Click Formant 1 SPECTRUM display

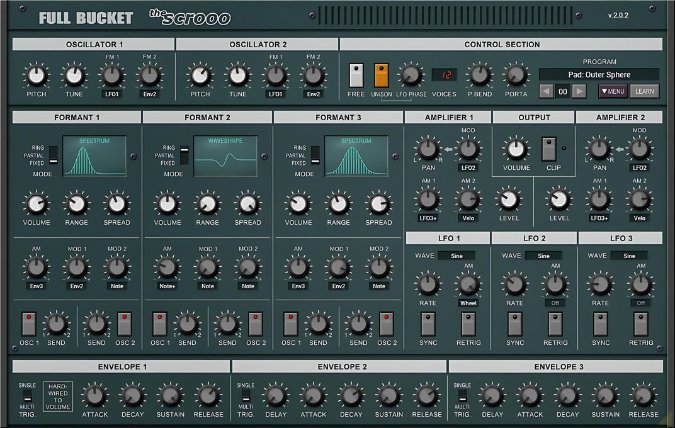94,156
